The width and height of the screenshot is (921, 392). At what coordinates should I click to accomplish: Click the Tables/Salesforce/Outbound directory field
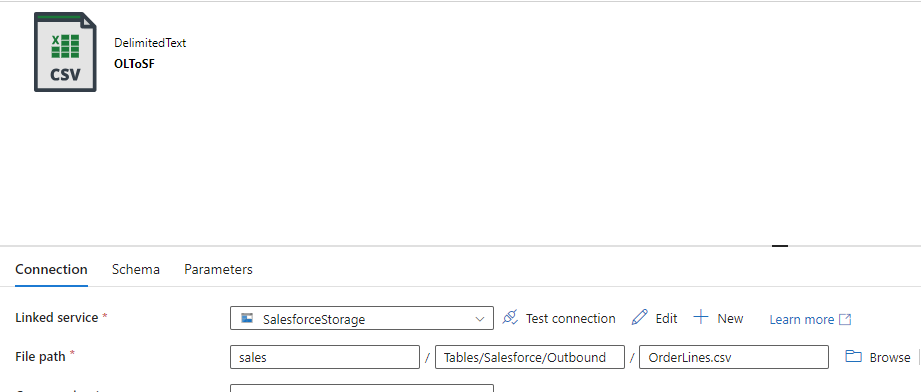530,357
